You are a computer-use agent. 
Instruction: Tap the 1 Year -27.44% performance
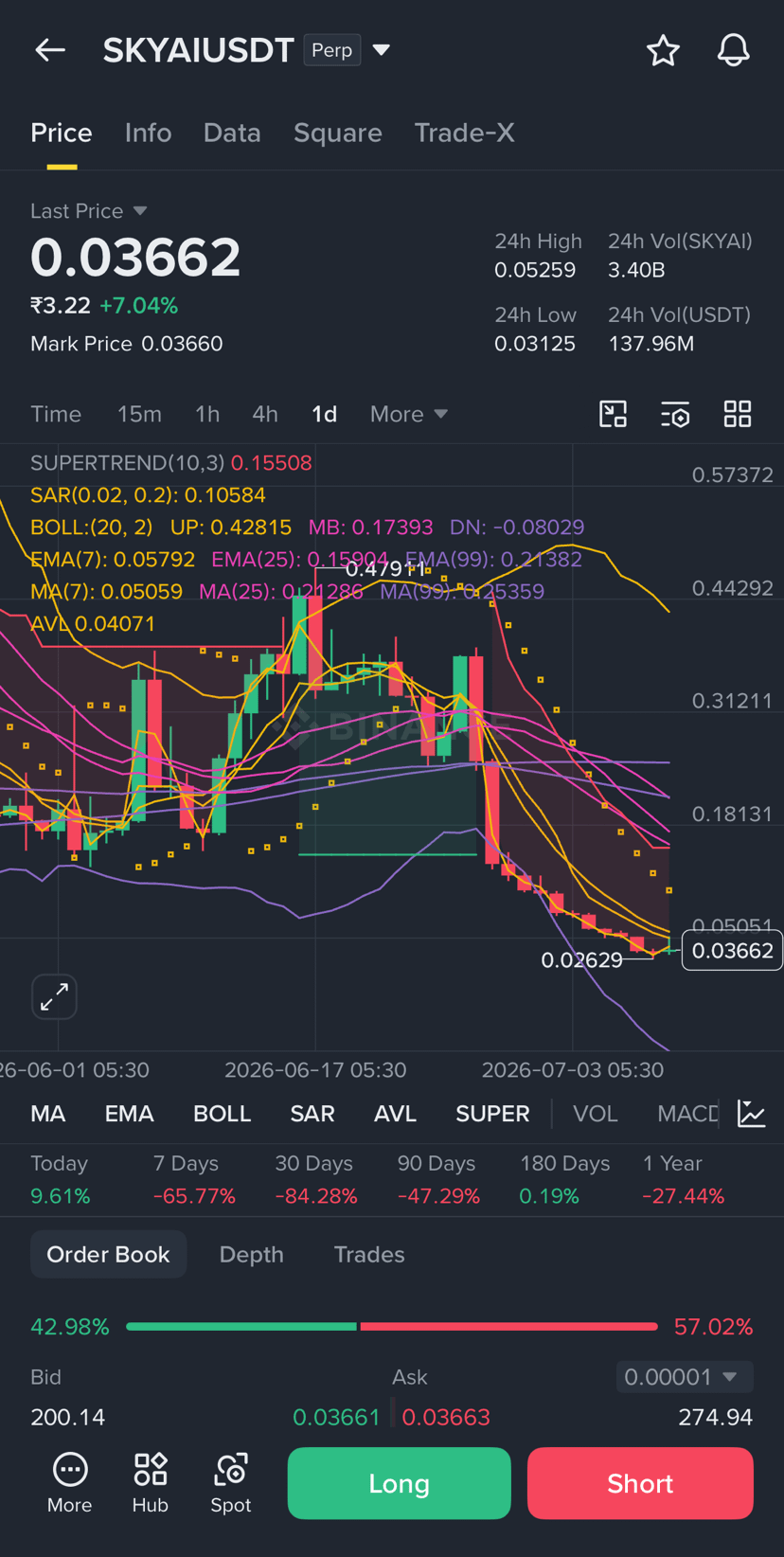pos(684,1180)
